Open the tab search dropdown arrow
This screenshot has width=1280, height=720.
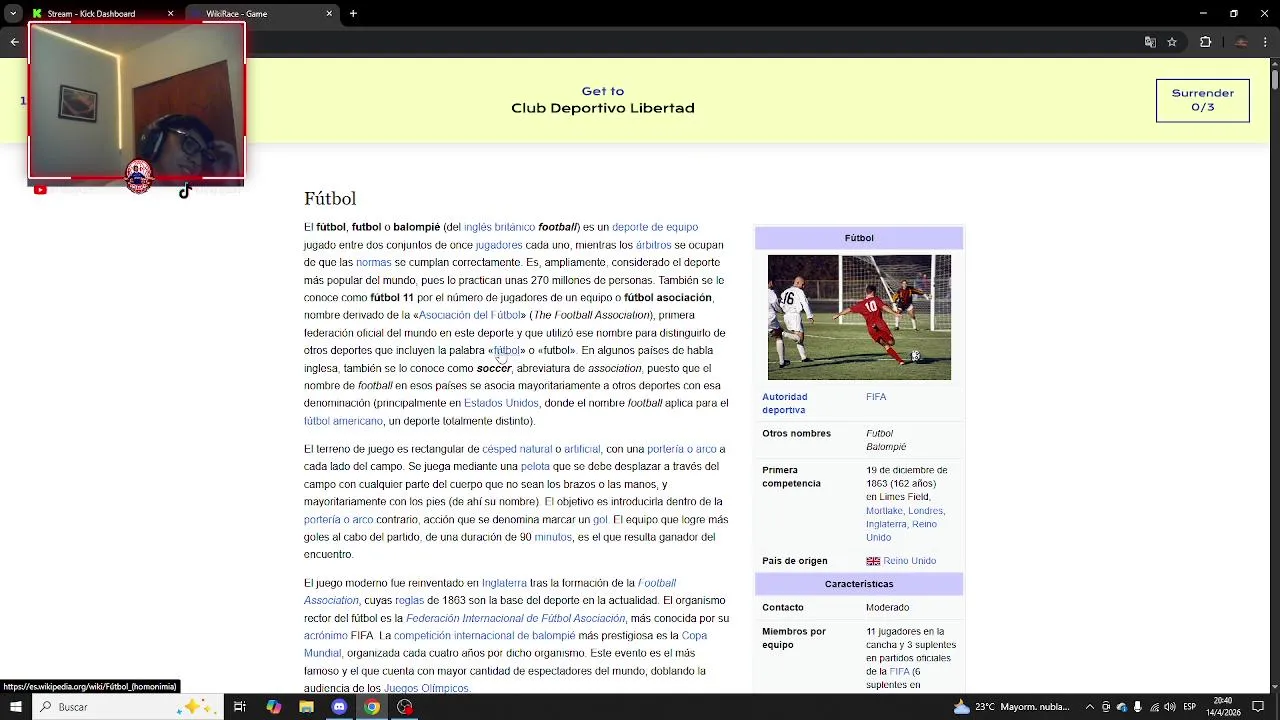[x=13, y=14]
